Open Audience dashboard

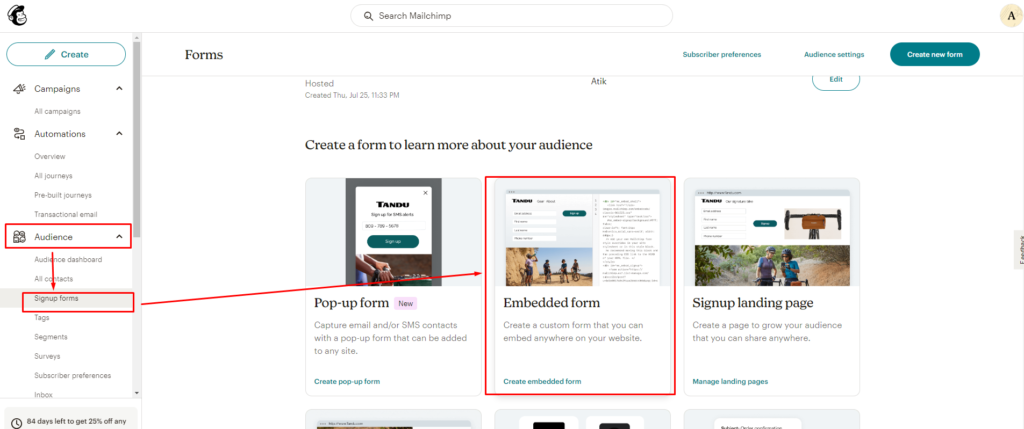click(x=68, y=259)
